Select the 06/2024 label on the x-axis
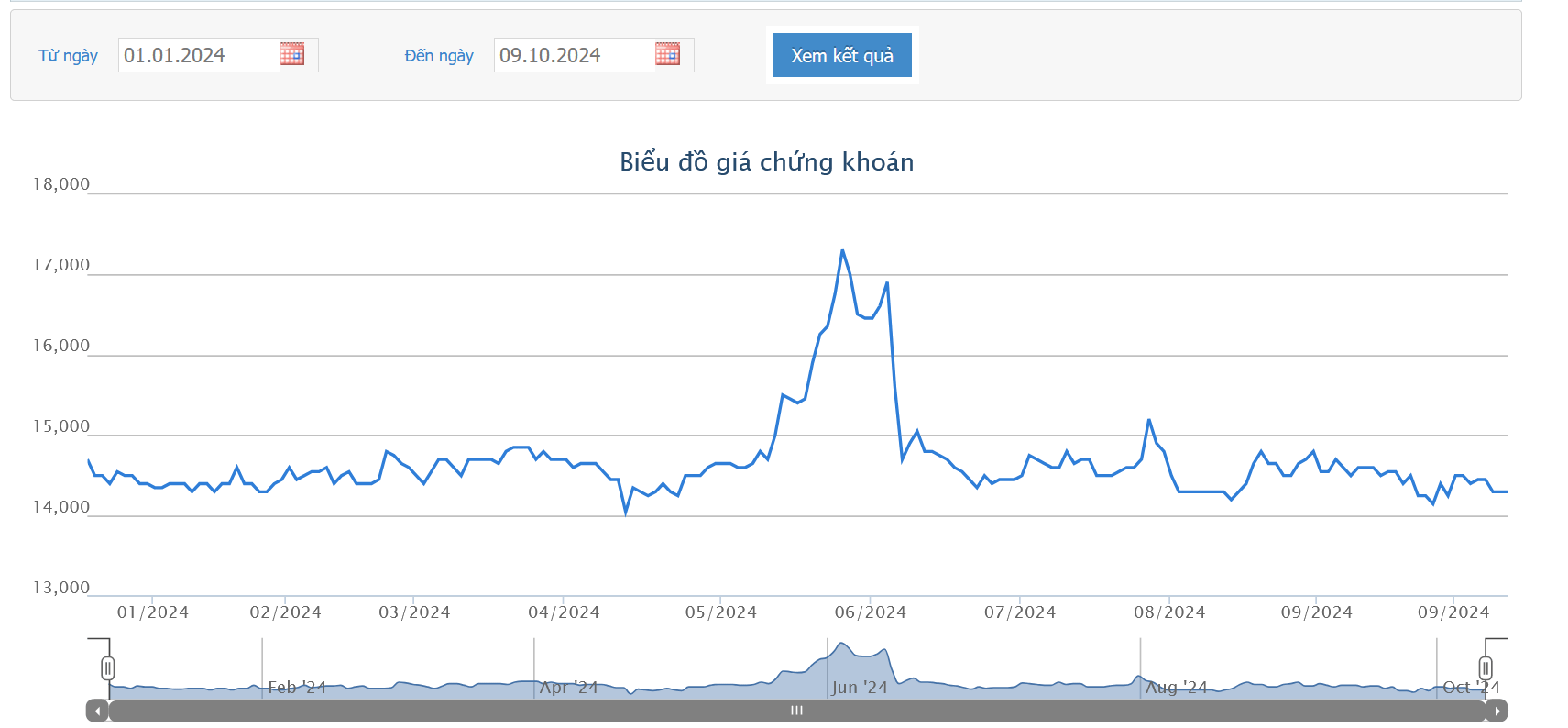 (870, 612)
